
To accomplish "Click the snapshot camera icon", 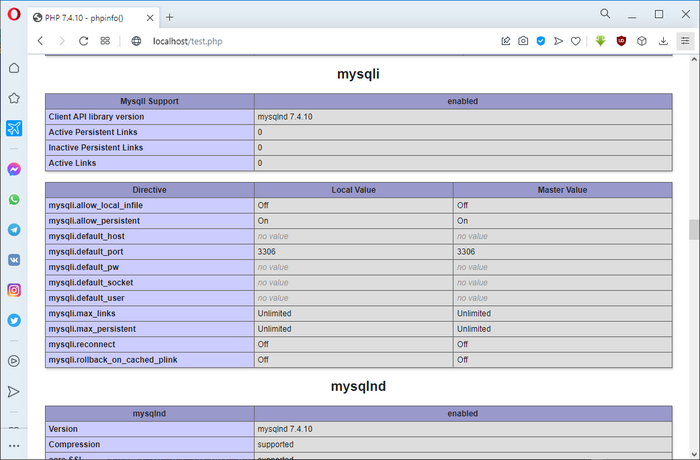I will tap(523, 41).
